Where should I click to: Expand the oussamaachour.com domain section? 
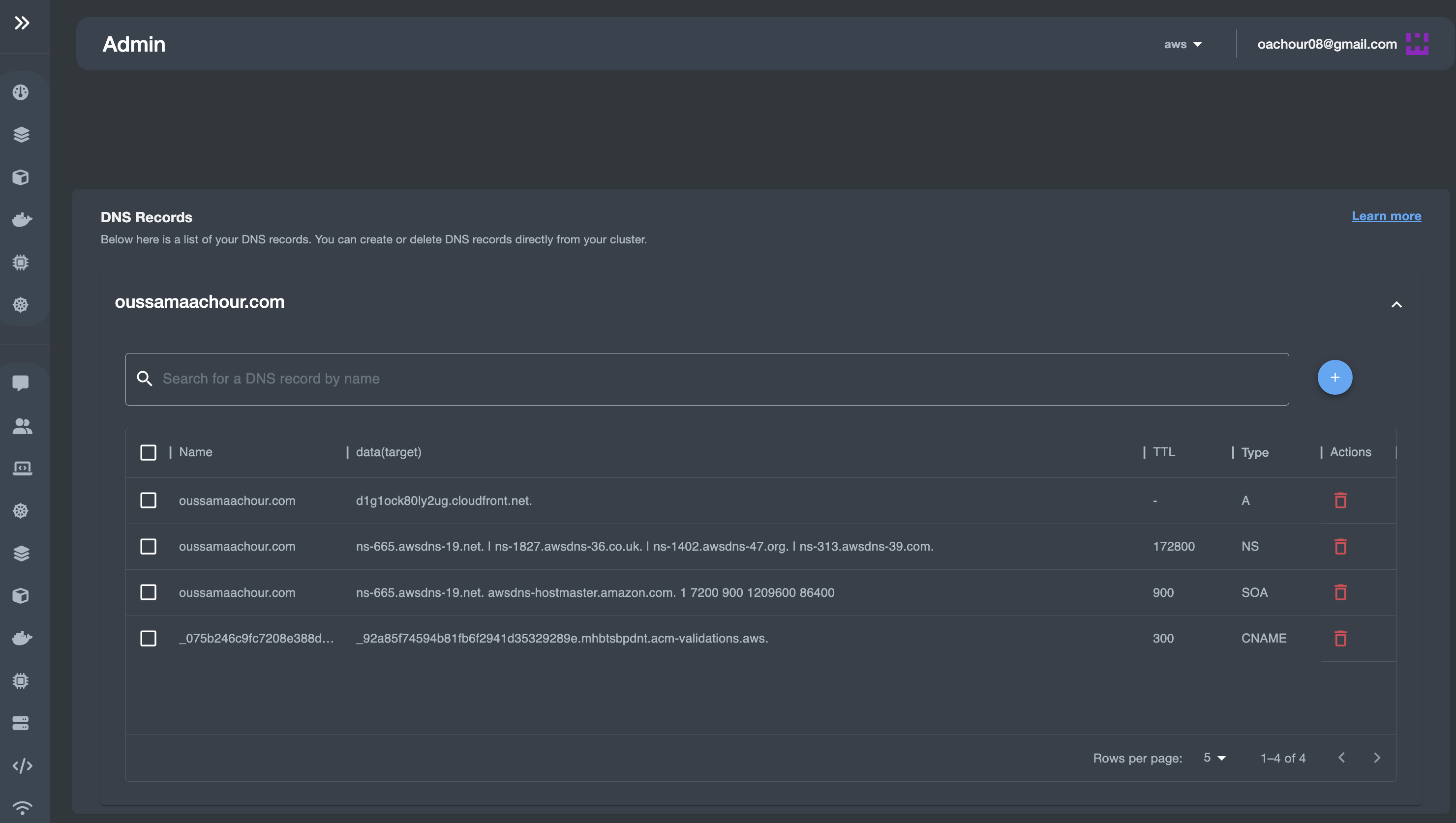pos(1396,305)
